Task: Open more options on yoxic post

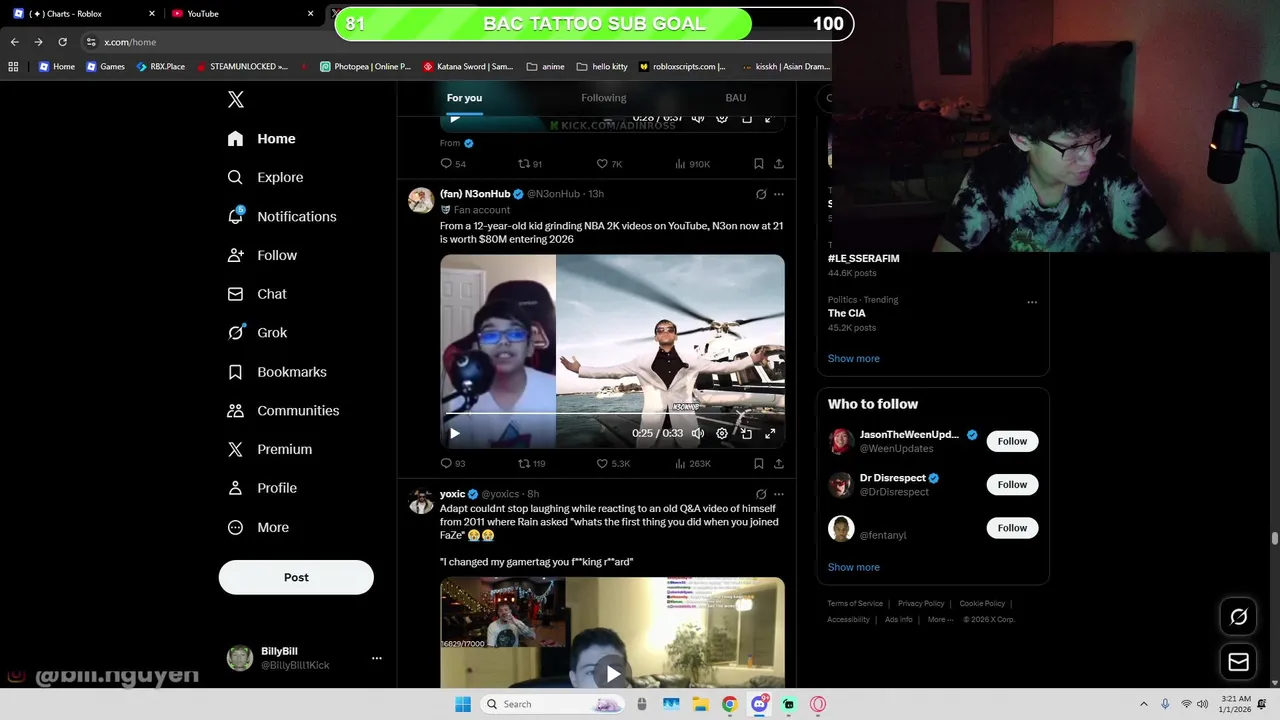Action: pyautogui.click(x=779, y=494)
